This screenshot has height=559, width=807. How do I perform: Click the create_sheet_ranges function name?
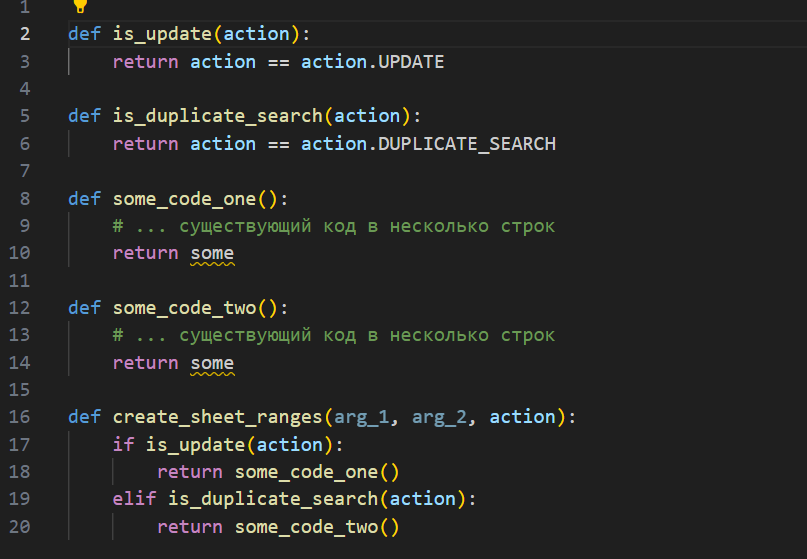pyautogui.click(x=218, y=417)
